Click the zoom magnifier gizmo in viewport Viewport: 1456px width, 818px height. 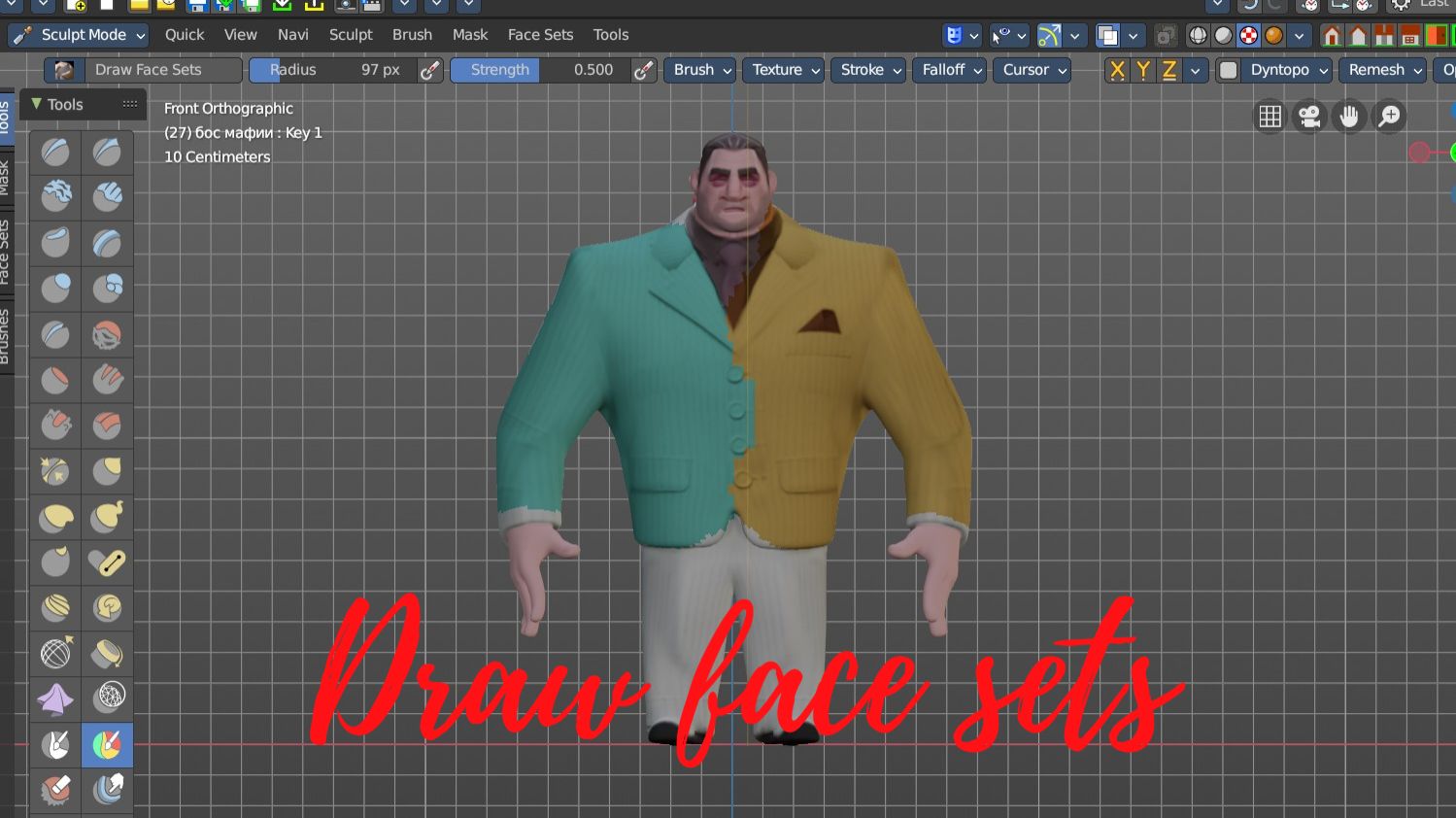tap(1390, 117)
